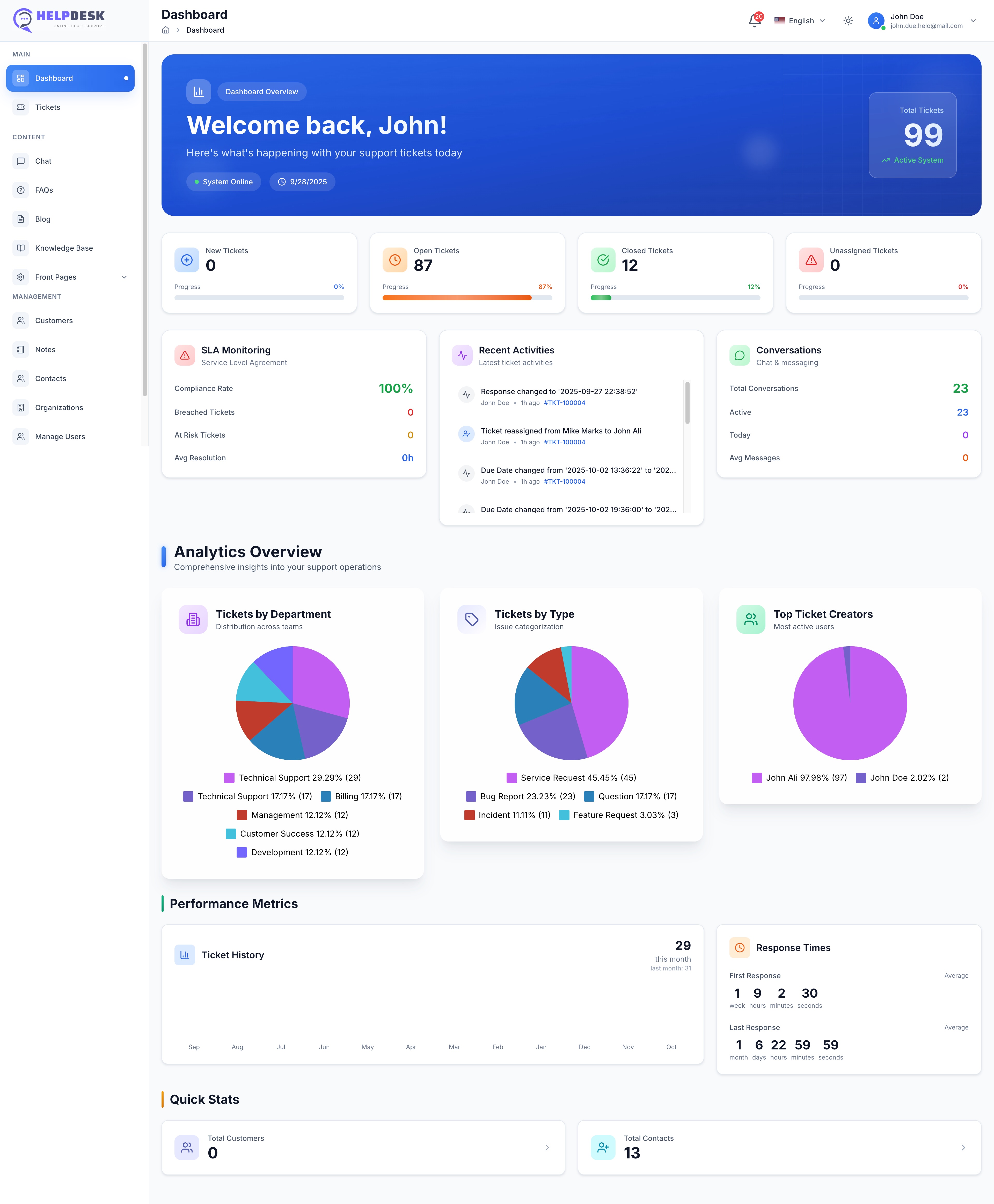The height and width of the screenshot is (1204, 994).
Task: Click the SLA Monitoring warning icon
Action: [185, 356]
